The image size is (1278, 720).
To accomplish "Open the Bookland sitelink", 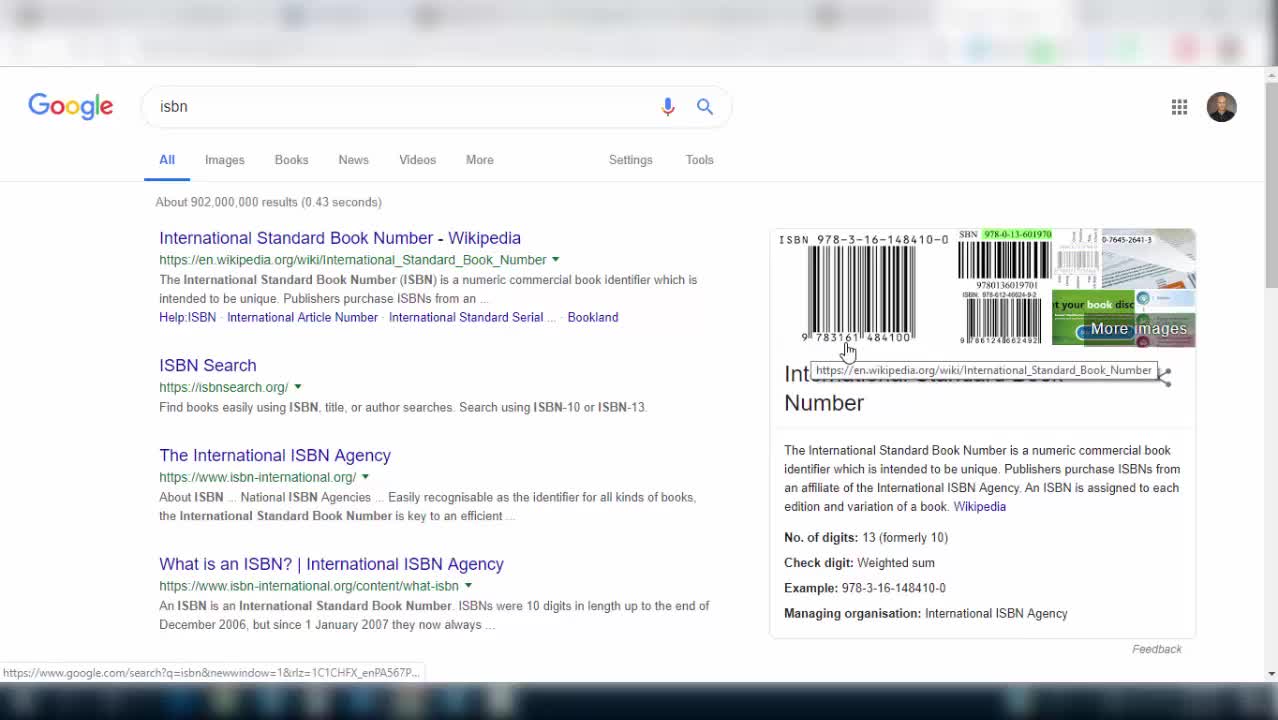I will [x=592, y=317].
